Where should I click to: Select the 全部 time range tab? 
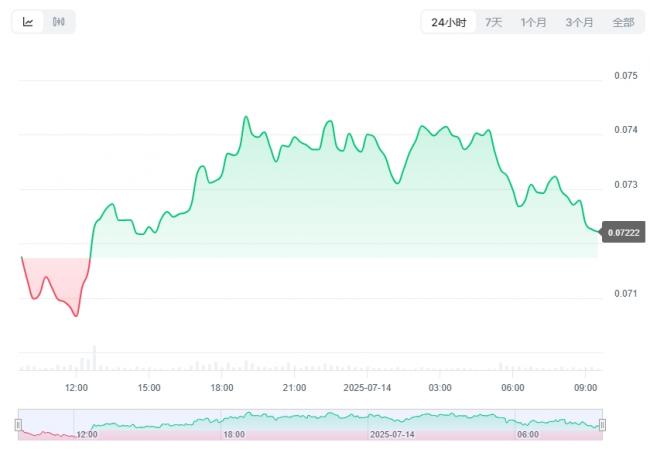[x=623, y=22]
